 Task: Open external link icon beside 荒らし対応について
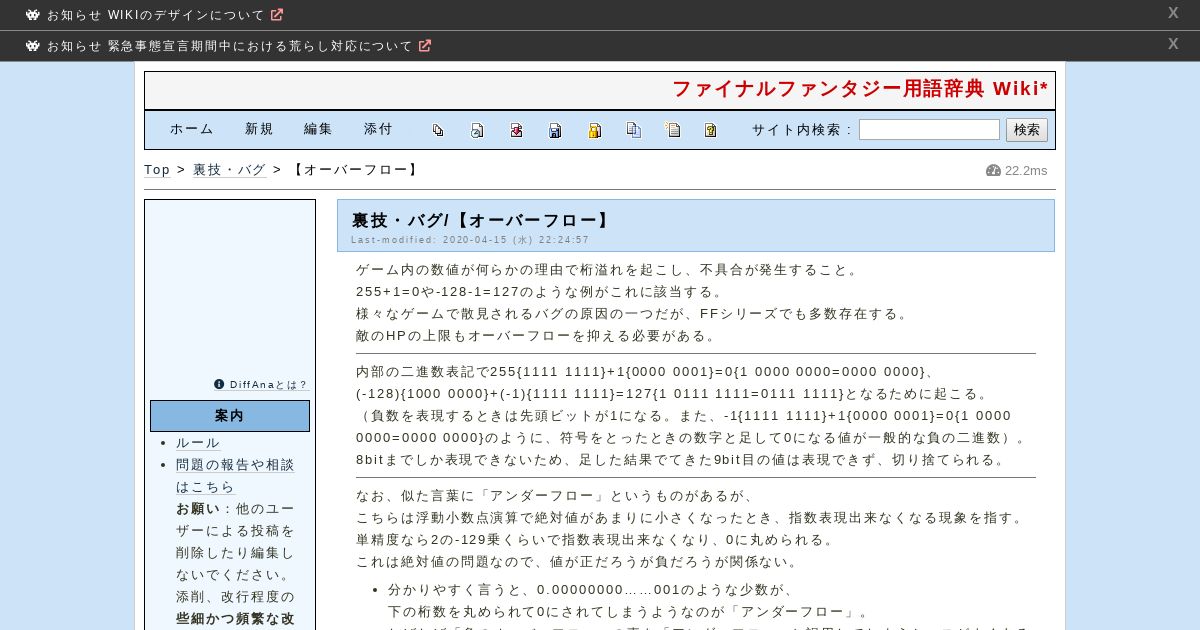click(x=425, y=46)
